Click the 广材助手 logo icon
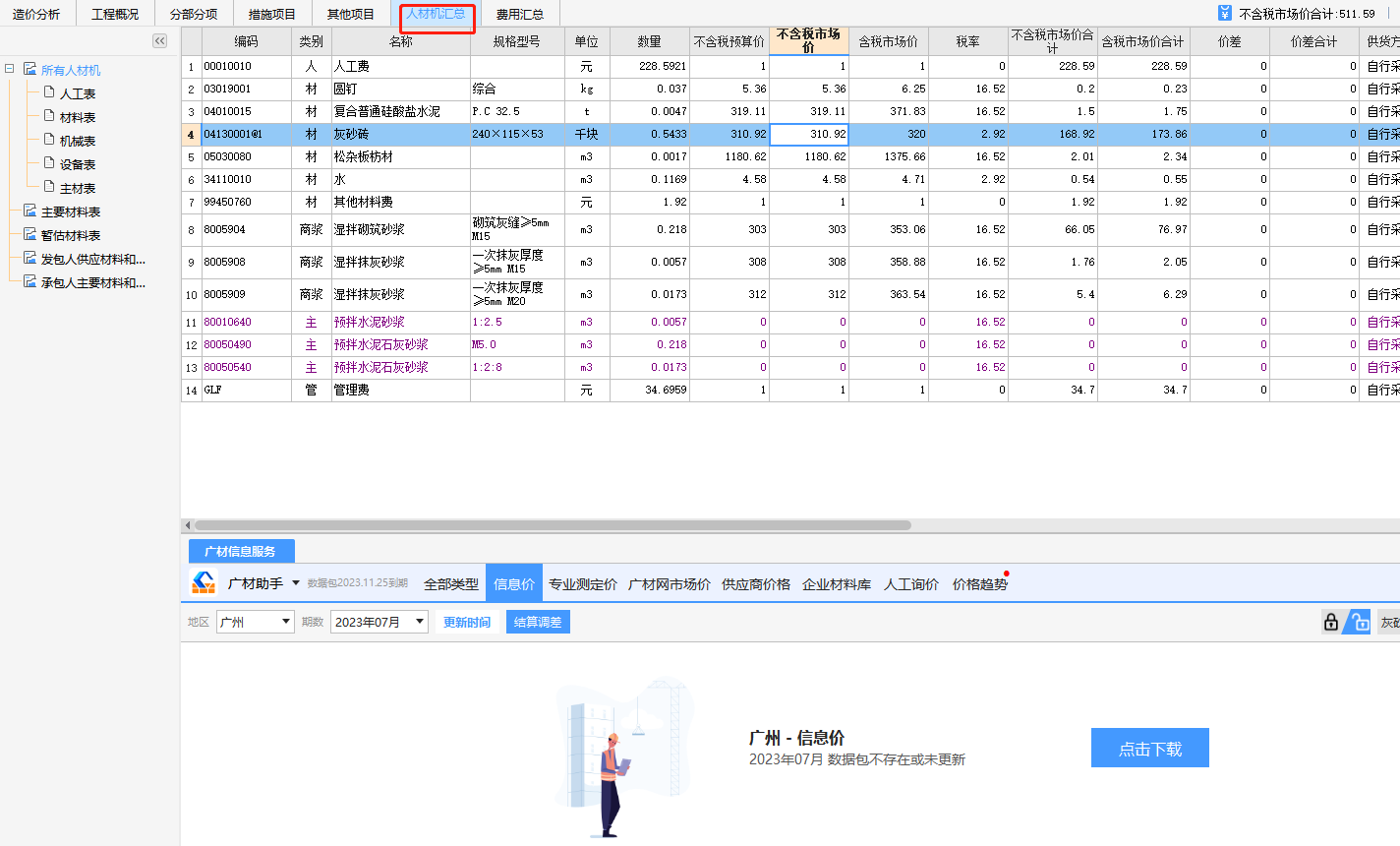Image resolution: width=1400 pixels, height=846 pixels. [x=204, y=582]
